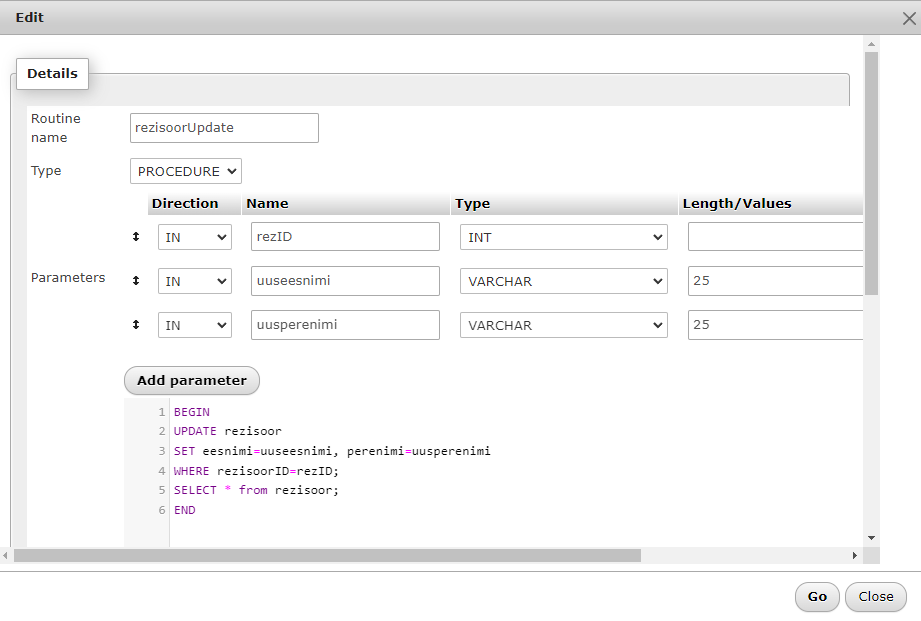Open the Direction dropdown for rezID
This screenshot has width=921, height=621.
[195, 237]
